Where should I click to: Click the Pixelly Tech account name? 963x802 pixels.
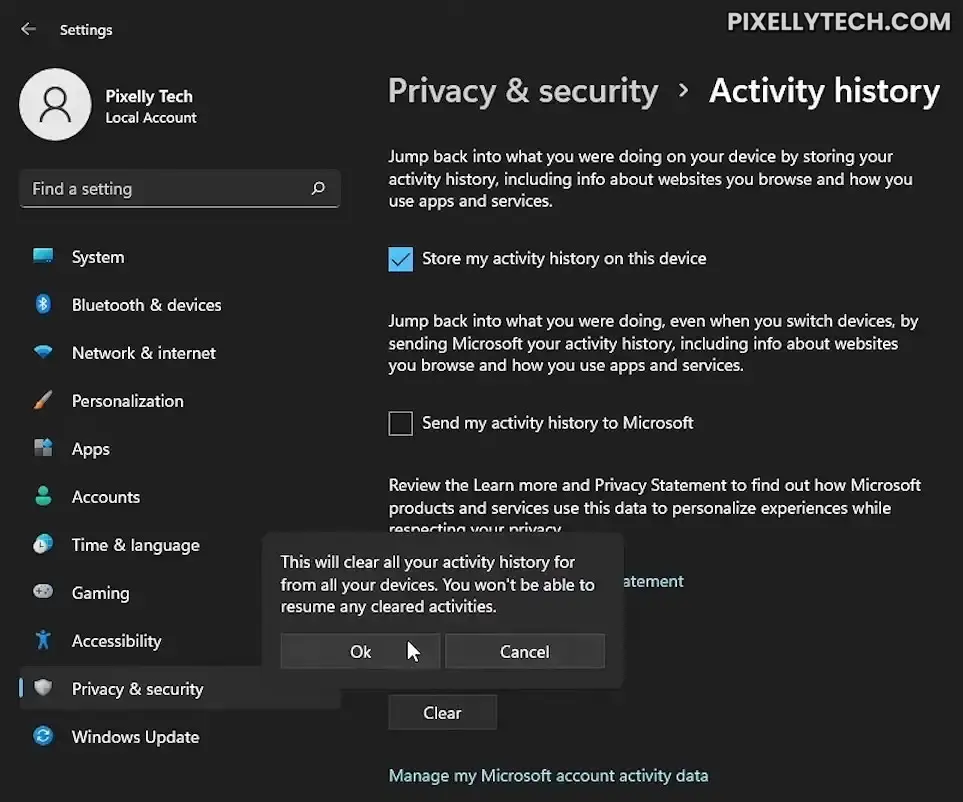149,96
